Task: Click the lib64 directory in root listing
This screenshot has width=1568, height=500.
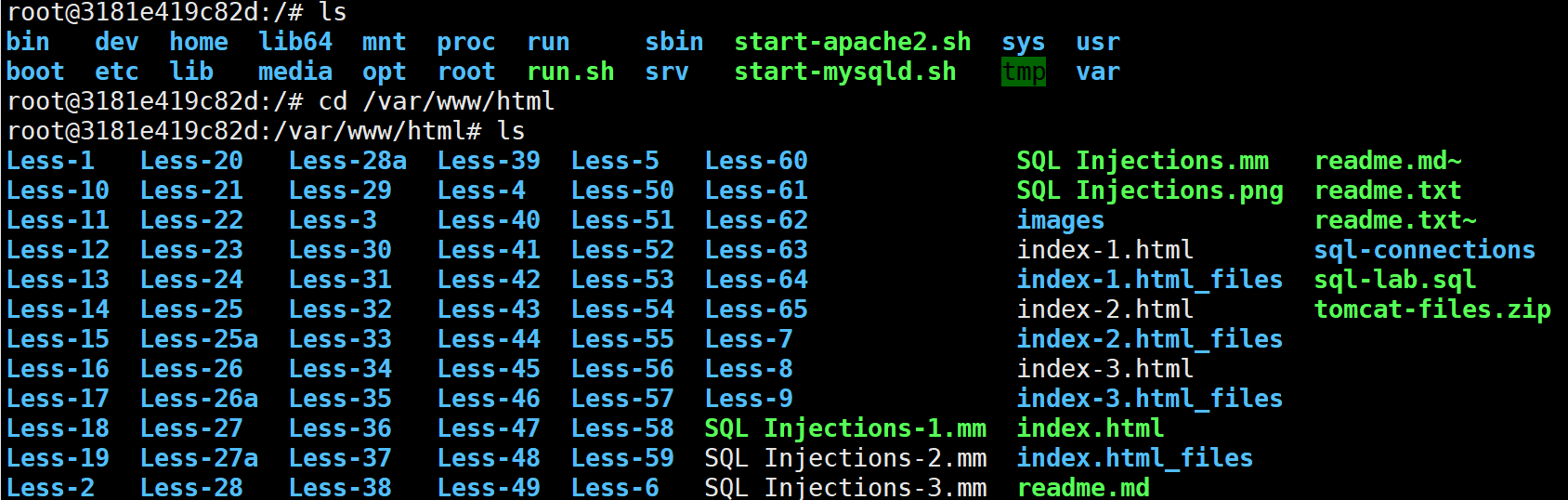Action: (x=295, y=42)
